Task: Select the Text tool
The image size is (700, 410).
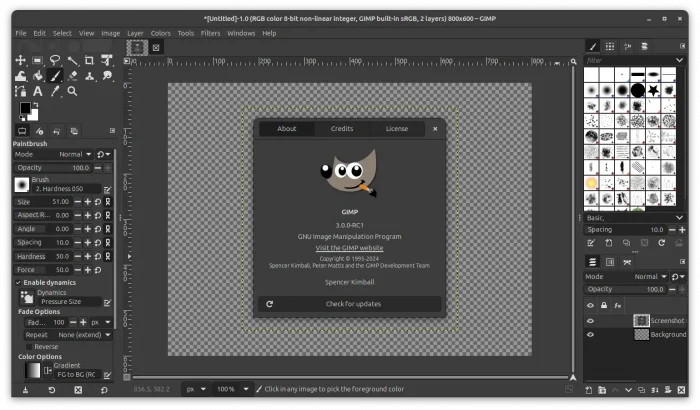Action: (38, 92)
